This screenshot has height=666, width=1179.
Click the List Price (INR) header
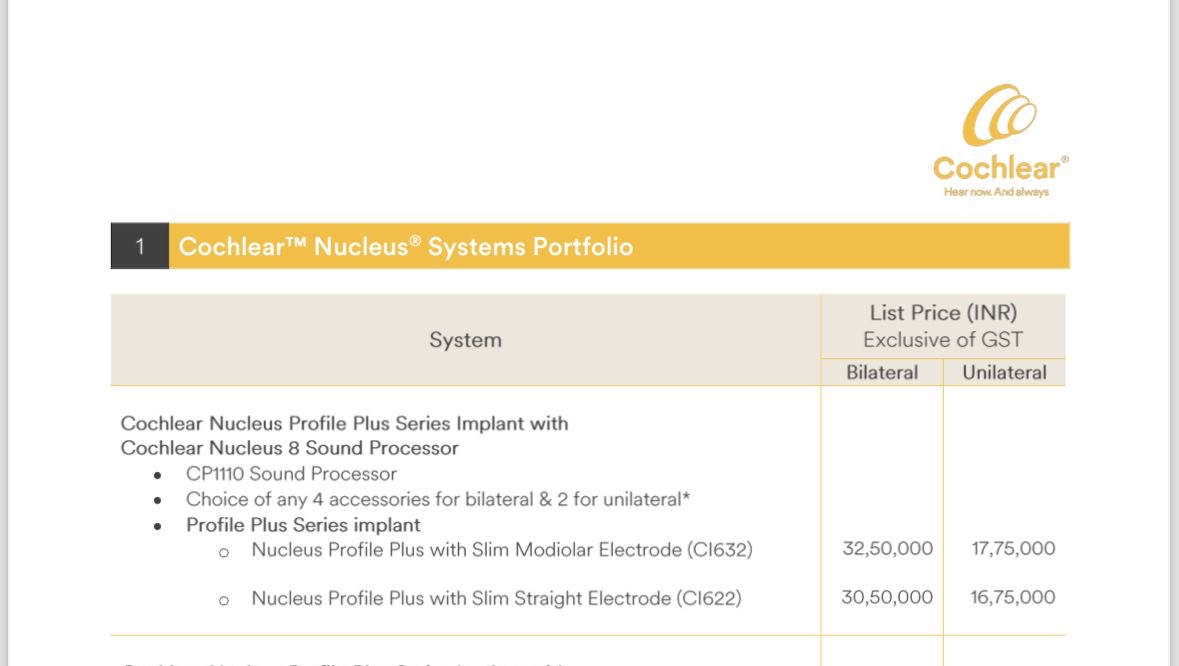coord(943,313)
